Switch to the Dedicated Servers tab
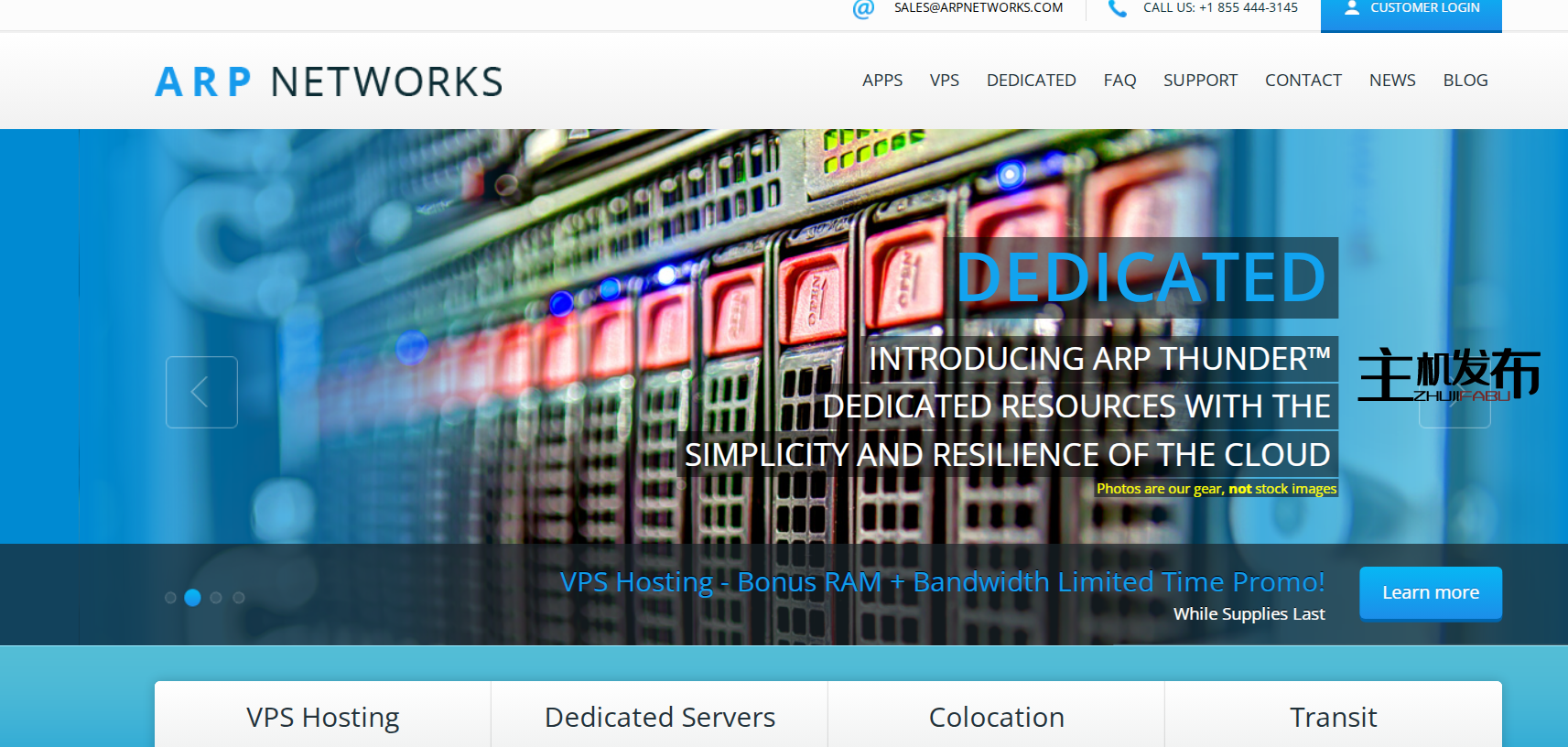 (659, 717)
